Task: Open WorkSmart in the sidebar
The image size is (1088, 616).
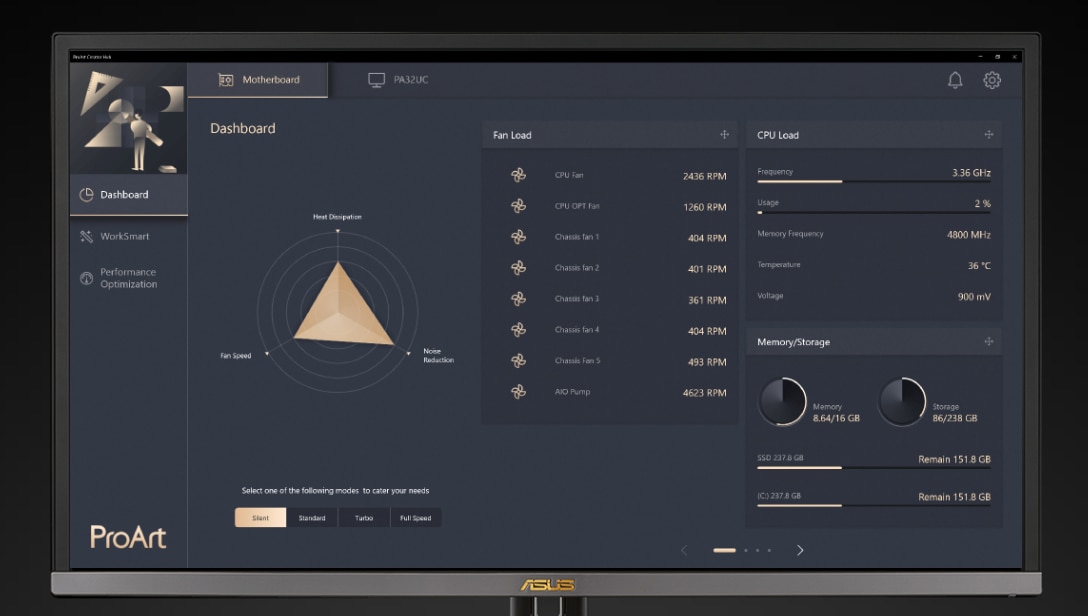Action: (124, 237)
